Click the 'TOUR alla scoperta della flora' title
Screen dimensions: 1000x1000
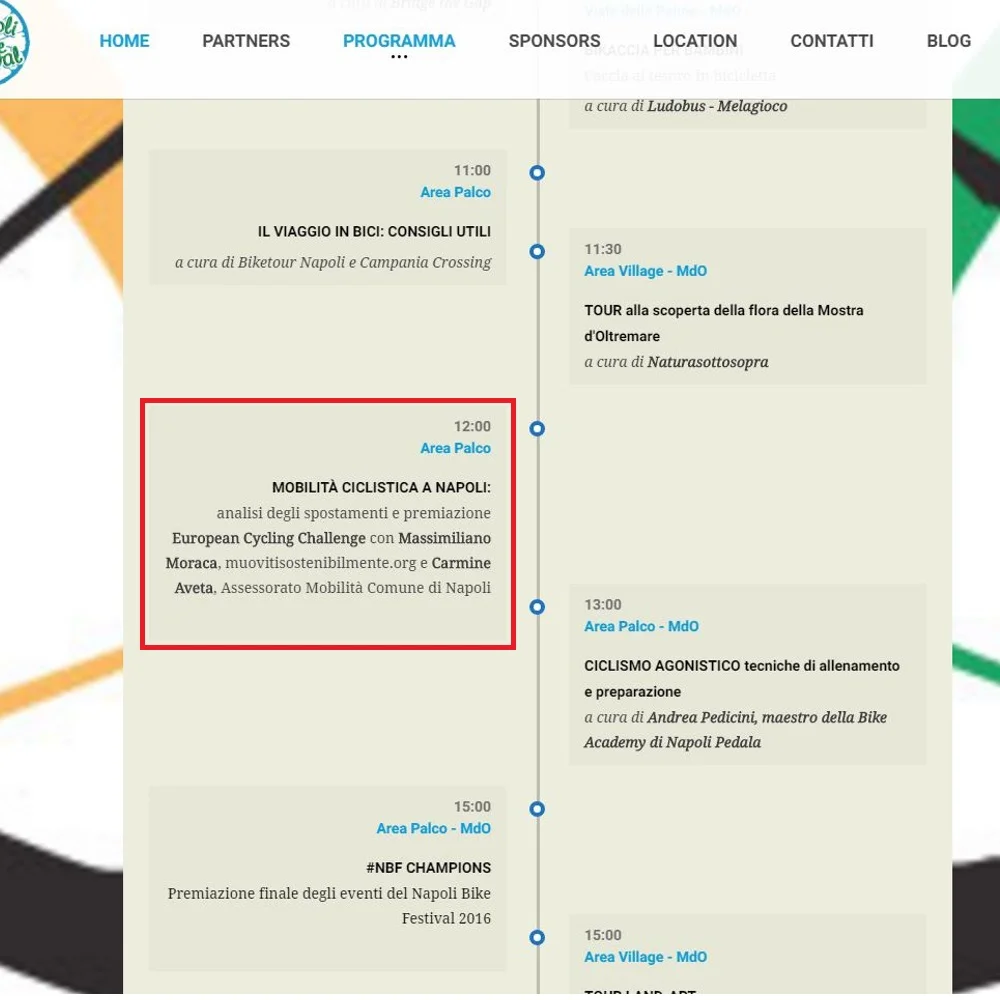(x=724, y=323)
